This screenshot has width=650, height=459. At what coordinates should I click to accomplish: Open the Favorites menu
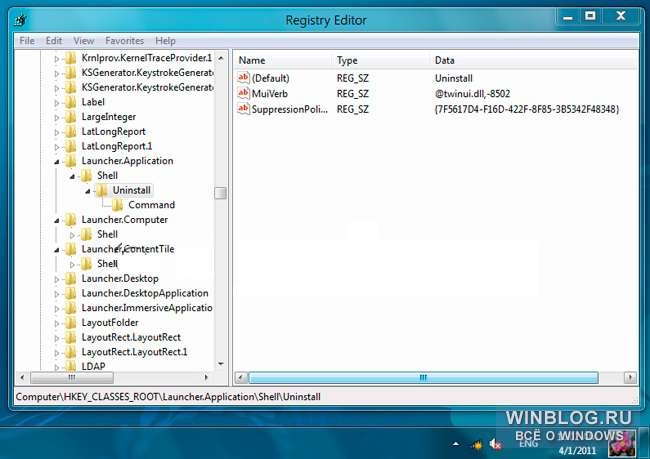[x=124, y=41]
